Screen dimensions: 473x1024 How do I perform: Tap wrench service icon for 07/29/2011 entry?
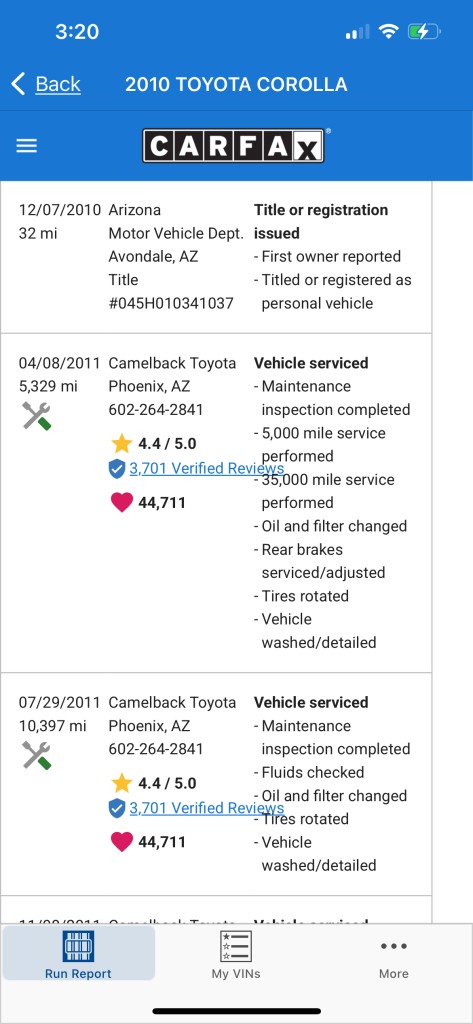37,755
